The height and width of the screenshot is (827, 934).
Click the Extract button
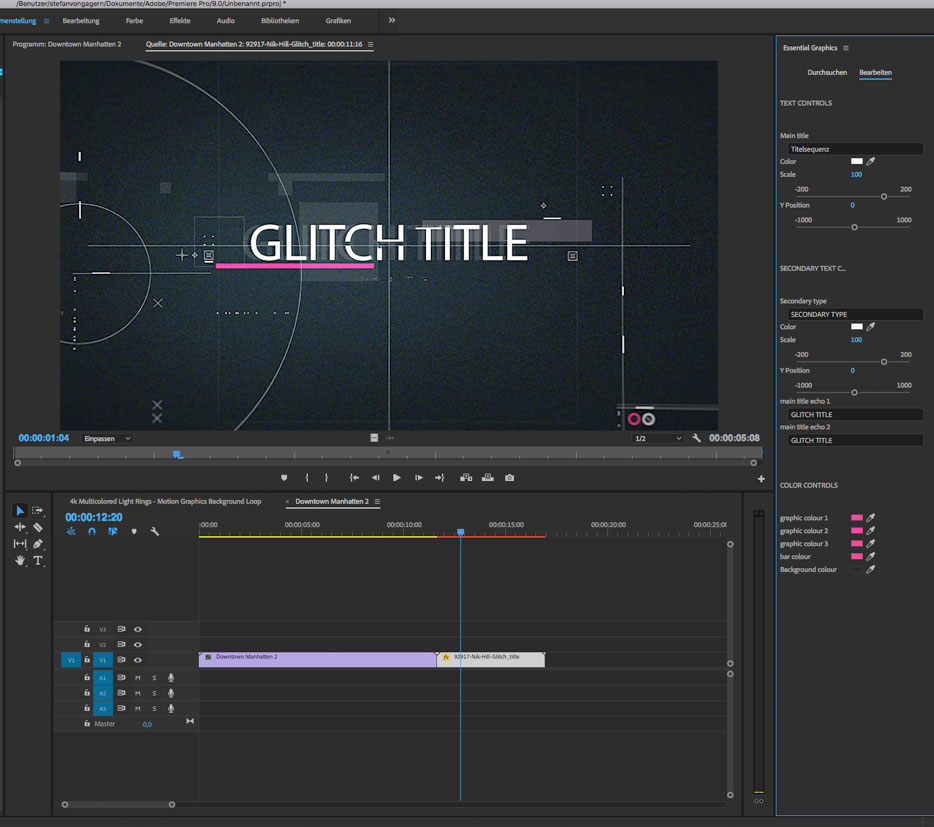488,478
